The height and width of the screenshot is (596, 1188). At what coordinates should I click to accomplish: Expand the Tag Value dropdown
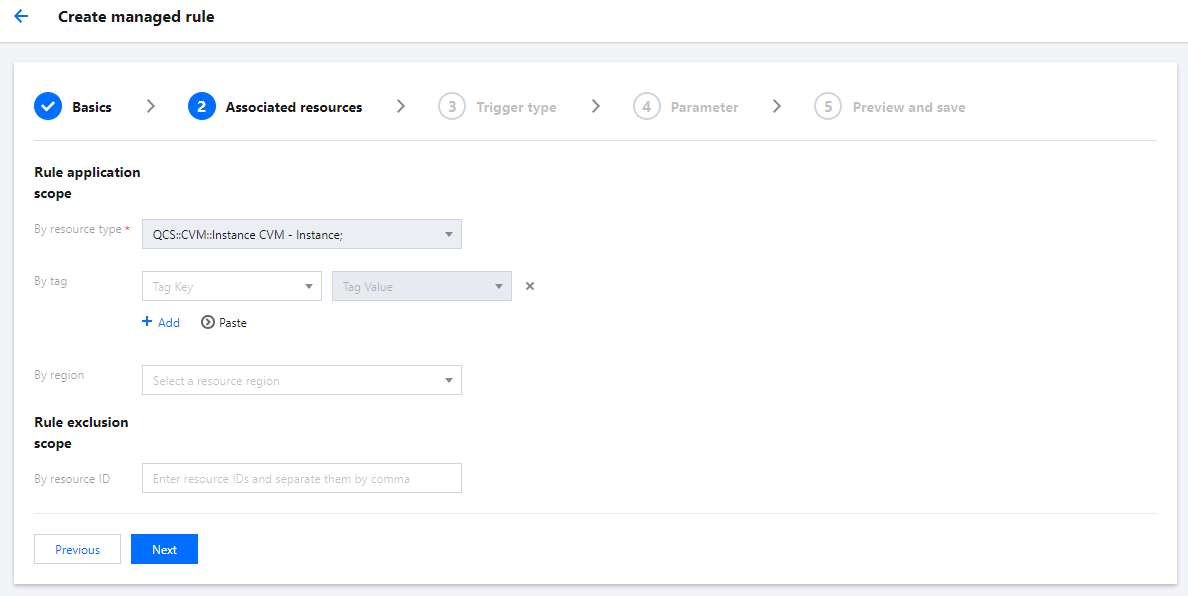(x=422, y=286)
